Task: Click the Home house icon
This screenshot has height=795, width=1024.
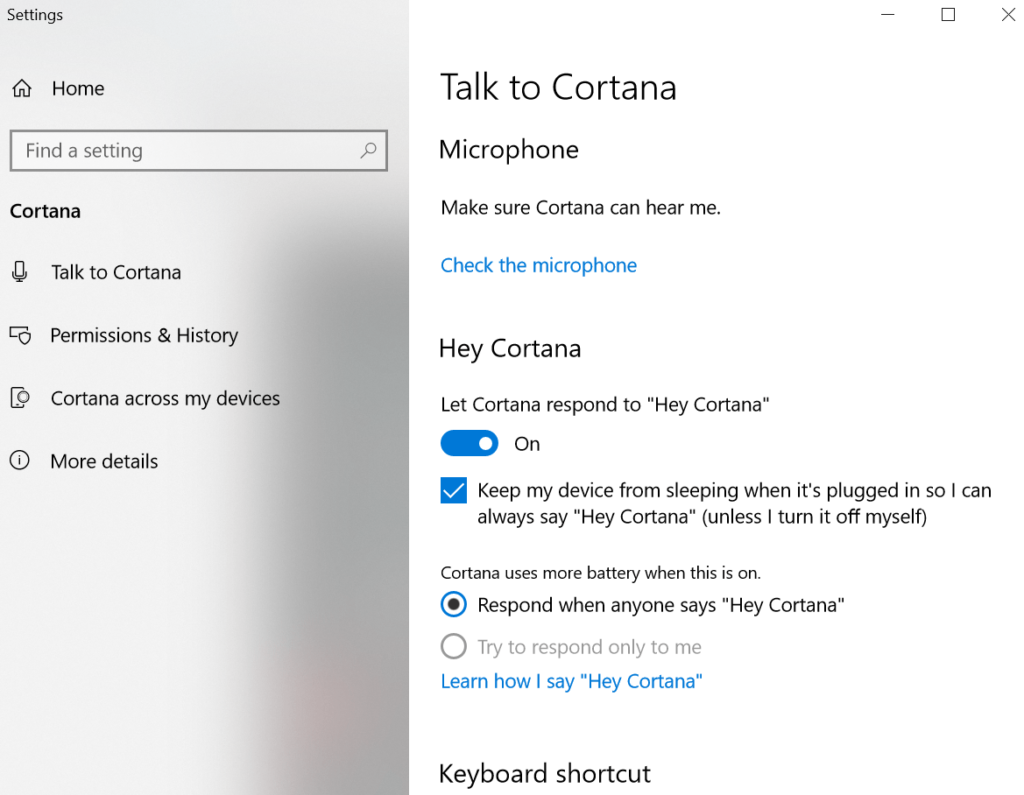Action: [x=21, y=89]
